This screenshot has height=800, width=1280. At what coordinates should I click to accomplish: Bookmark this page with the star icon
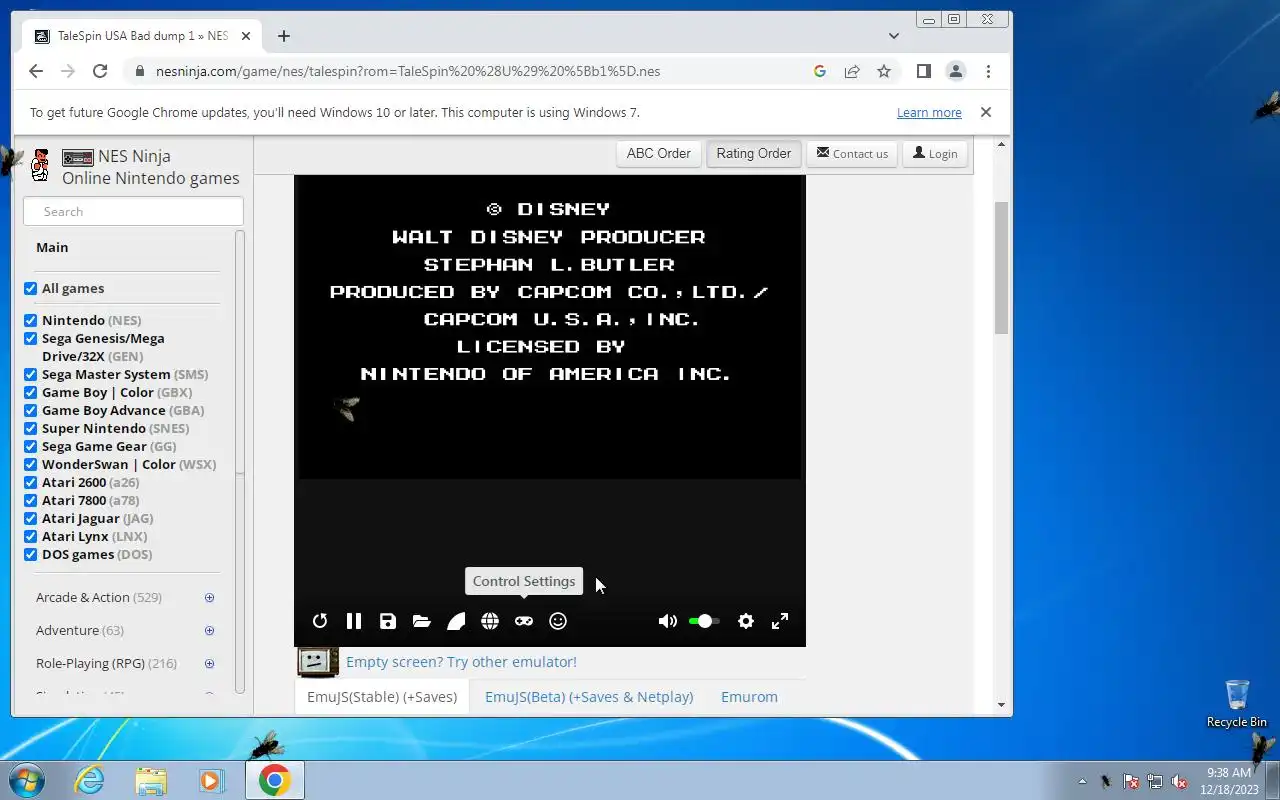(x=884, y=71)
